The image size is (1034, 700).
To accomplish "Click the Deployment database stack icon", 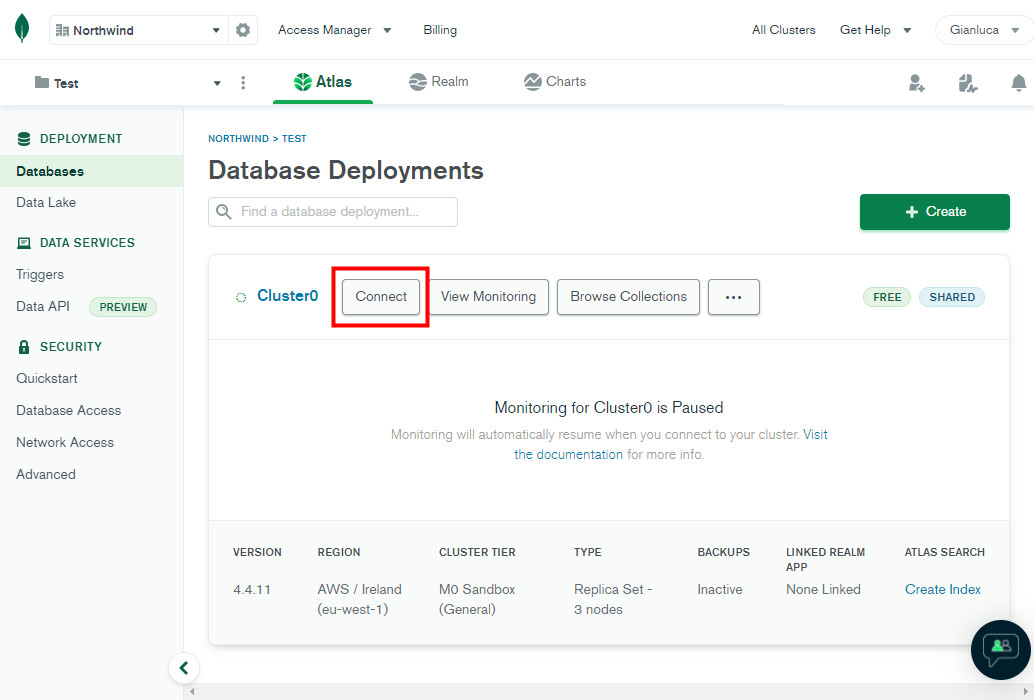I will click(x=24, y=139).
